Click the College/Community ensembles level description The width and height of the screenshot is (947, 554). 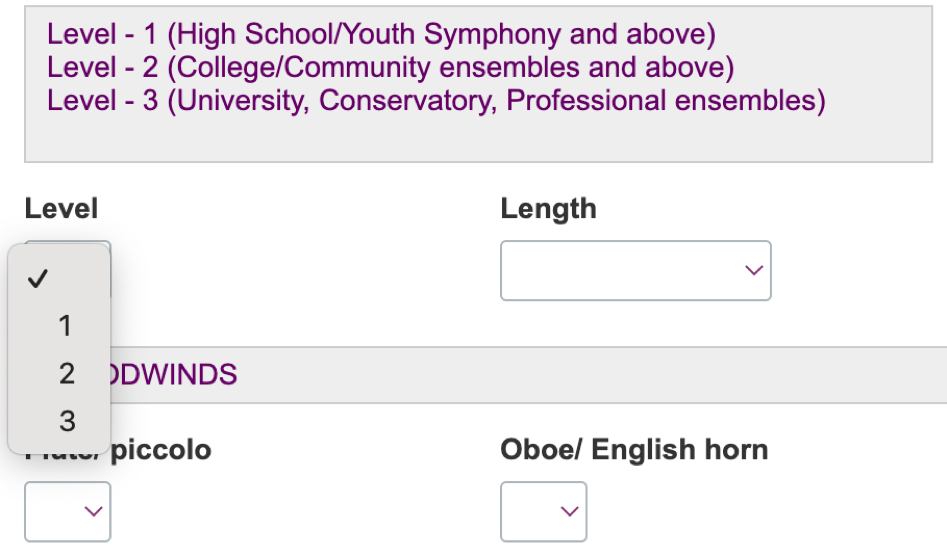pos(390,68)
